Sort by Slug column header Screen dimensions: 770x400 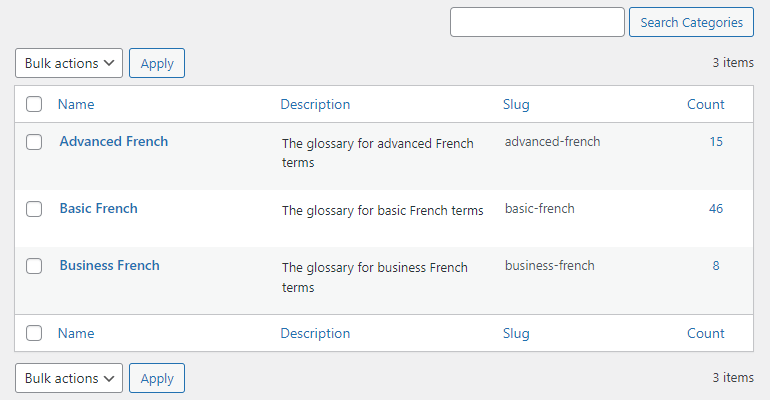(x=516, y=104)
